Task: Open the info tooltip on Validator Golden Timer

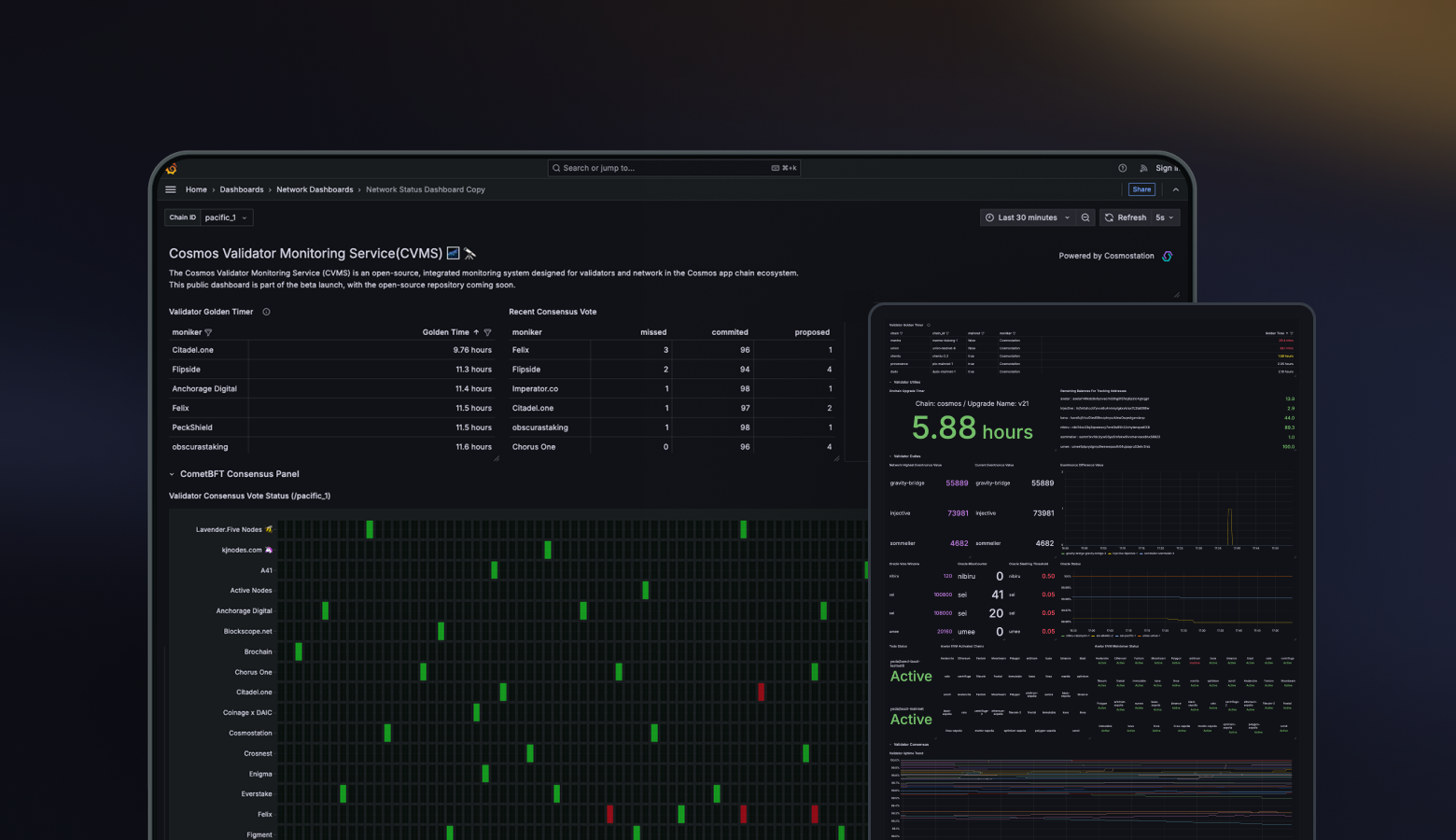Action: coord(266,312)
